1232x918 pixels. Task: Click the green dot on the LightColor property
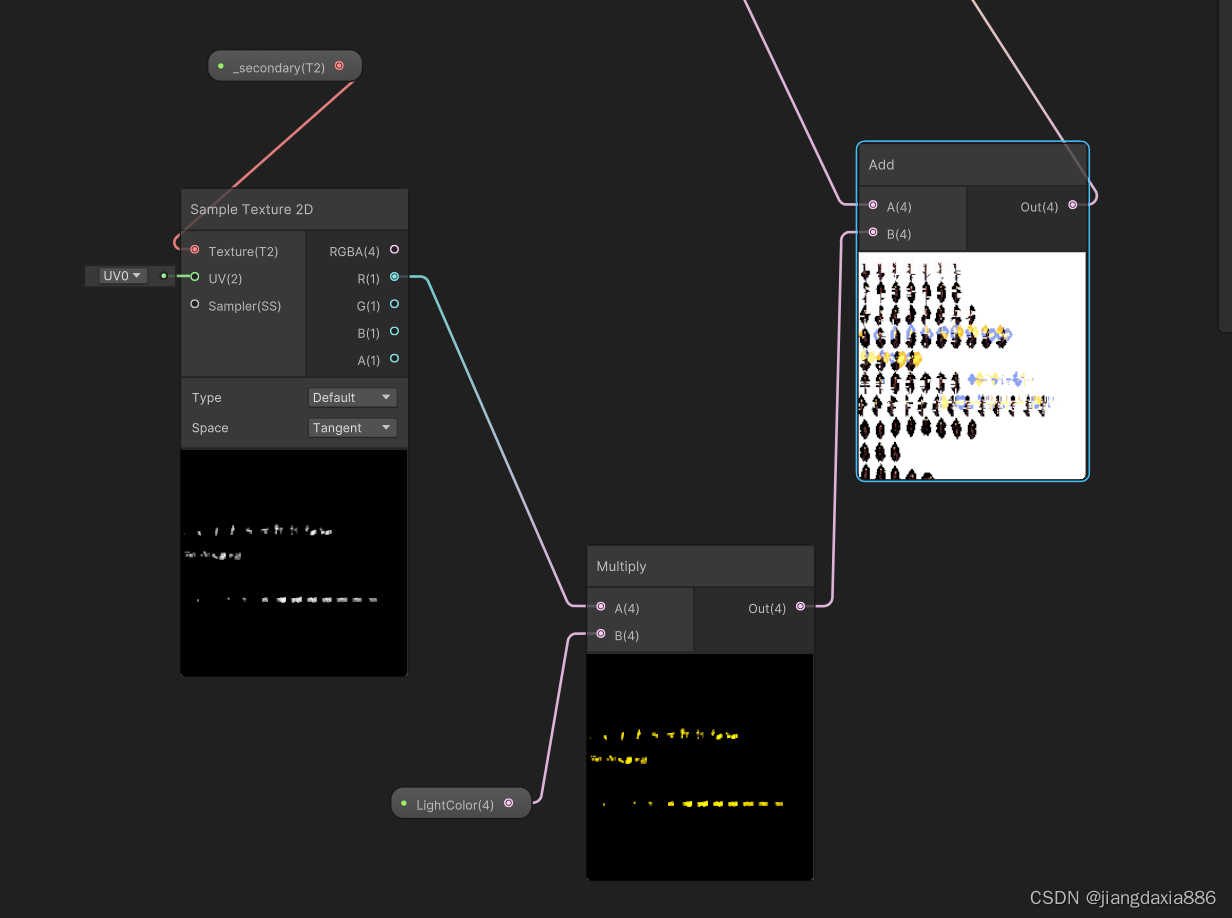(x=404, y=804)
